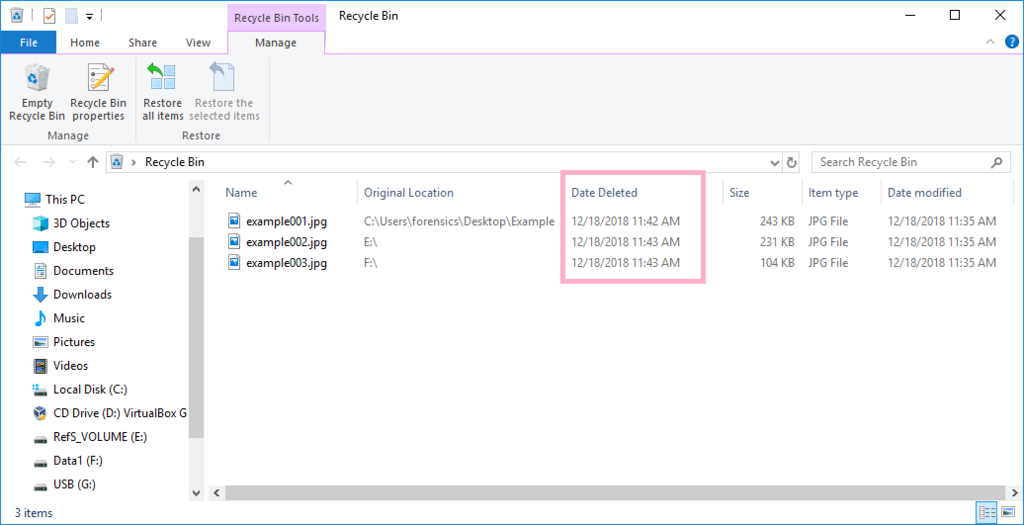The height and width of the screenshot is (525, 1024).
Task: Click the Recycle Bin Tools contextual tab
Action: (x=276, y=18)
